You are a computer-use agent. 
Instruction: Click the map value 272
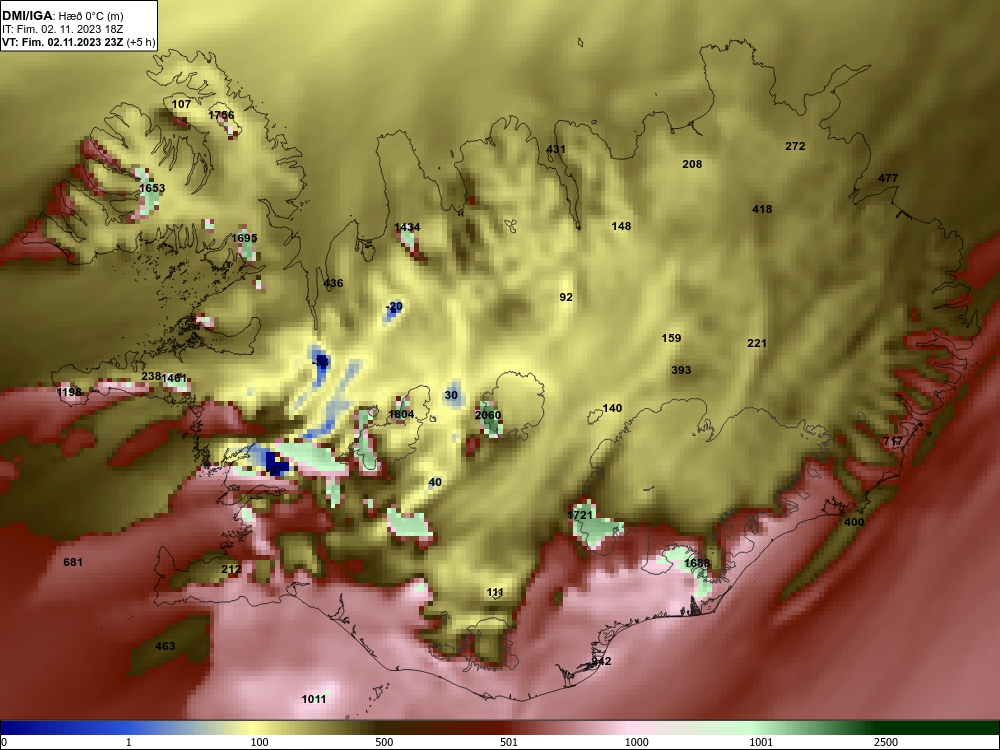(795, 146)
